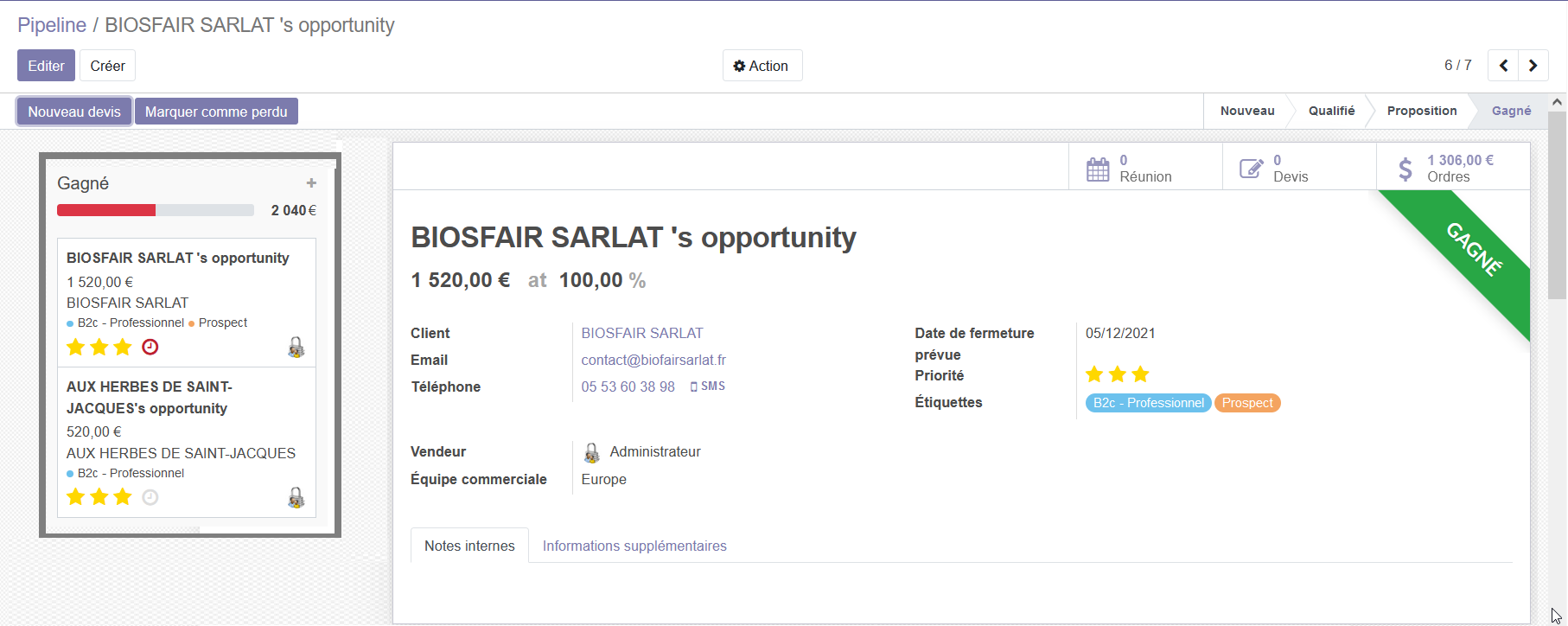
Task: Open the Devis quotations stat button
Action: point(1299,167)
